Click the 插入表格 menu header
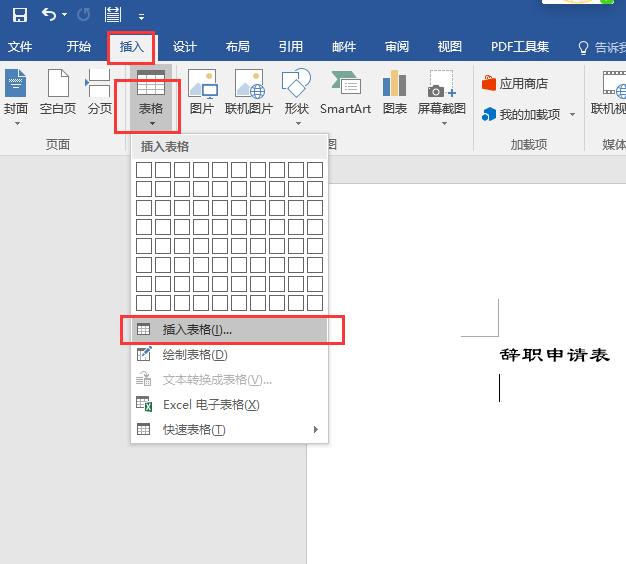 coord(164,147)
